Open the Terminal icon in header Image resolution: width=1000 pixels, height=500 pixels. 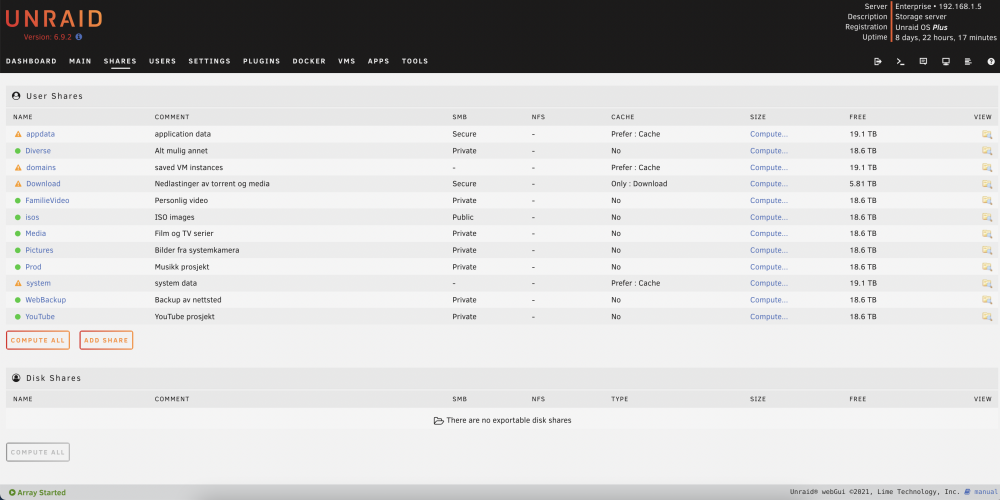point(901,62)
